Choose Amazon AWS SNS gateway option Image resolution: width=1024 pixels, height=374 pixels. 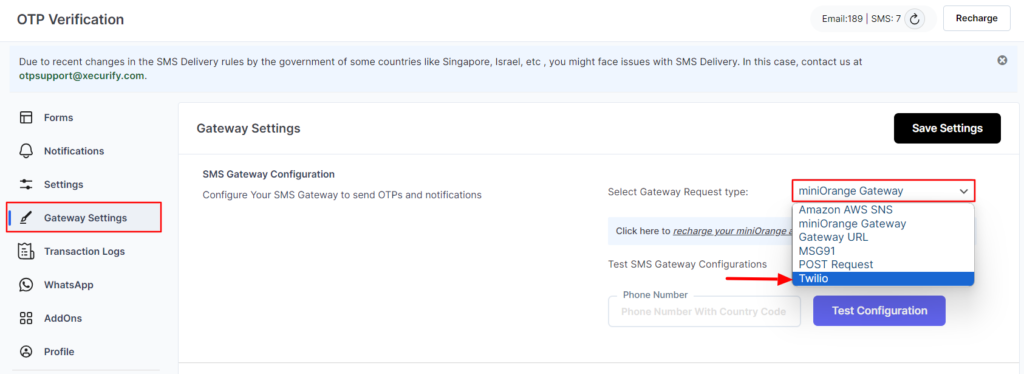pos(883,210)
